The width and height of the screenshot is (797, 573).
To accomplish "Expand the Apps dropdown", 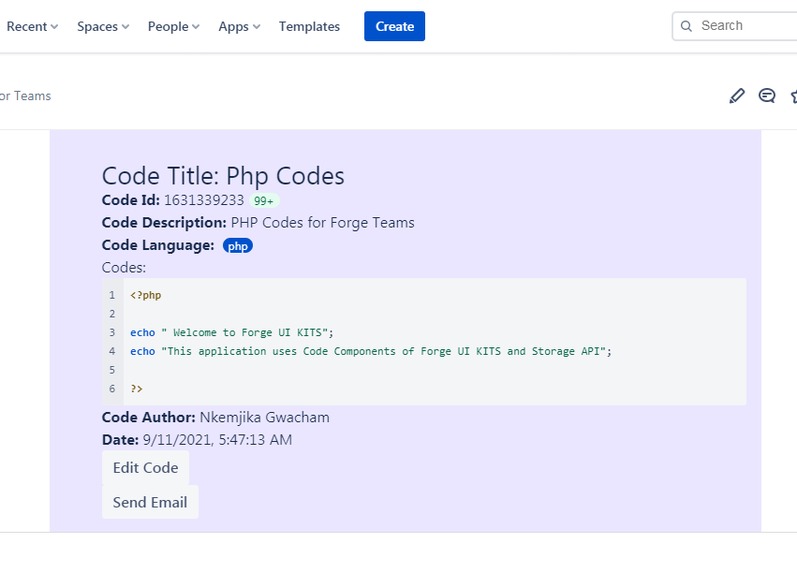I will coord(239,26).
